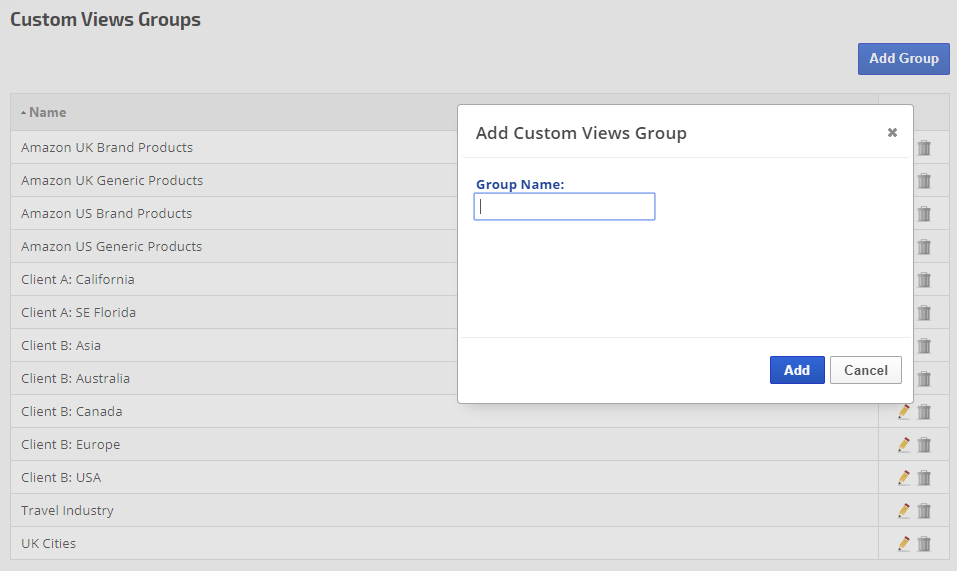Cancel the Add Custom Views Group dialog
The width and height of the screenshot is (957, 571).
pyautogui.click(x=865, y=370)
